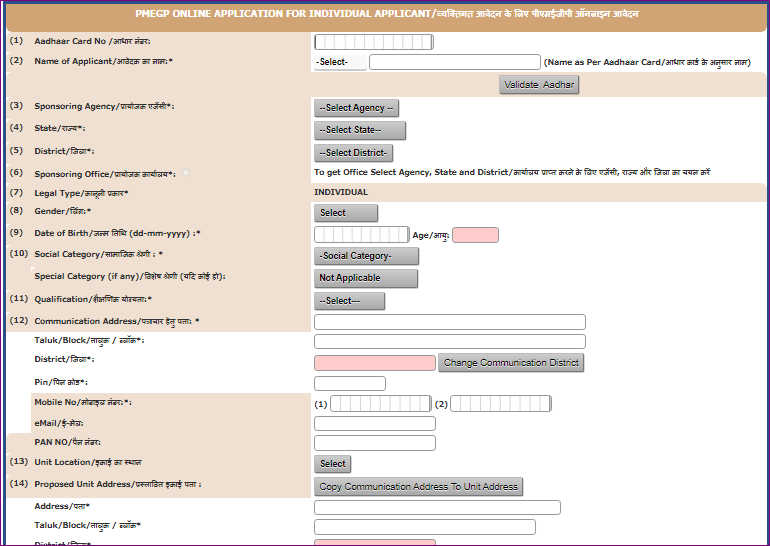Expand the Social Category dropdown

366,256
